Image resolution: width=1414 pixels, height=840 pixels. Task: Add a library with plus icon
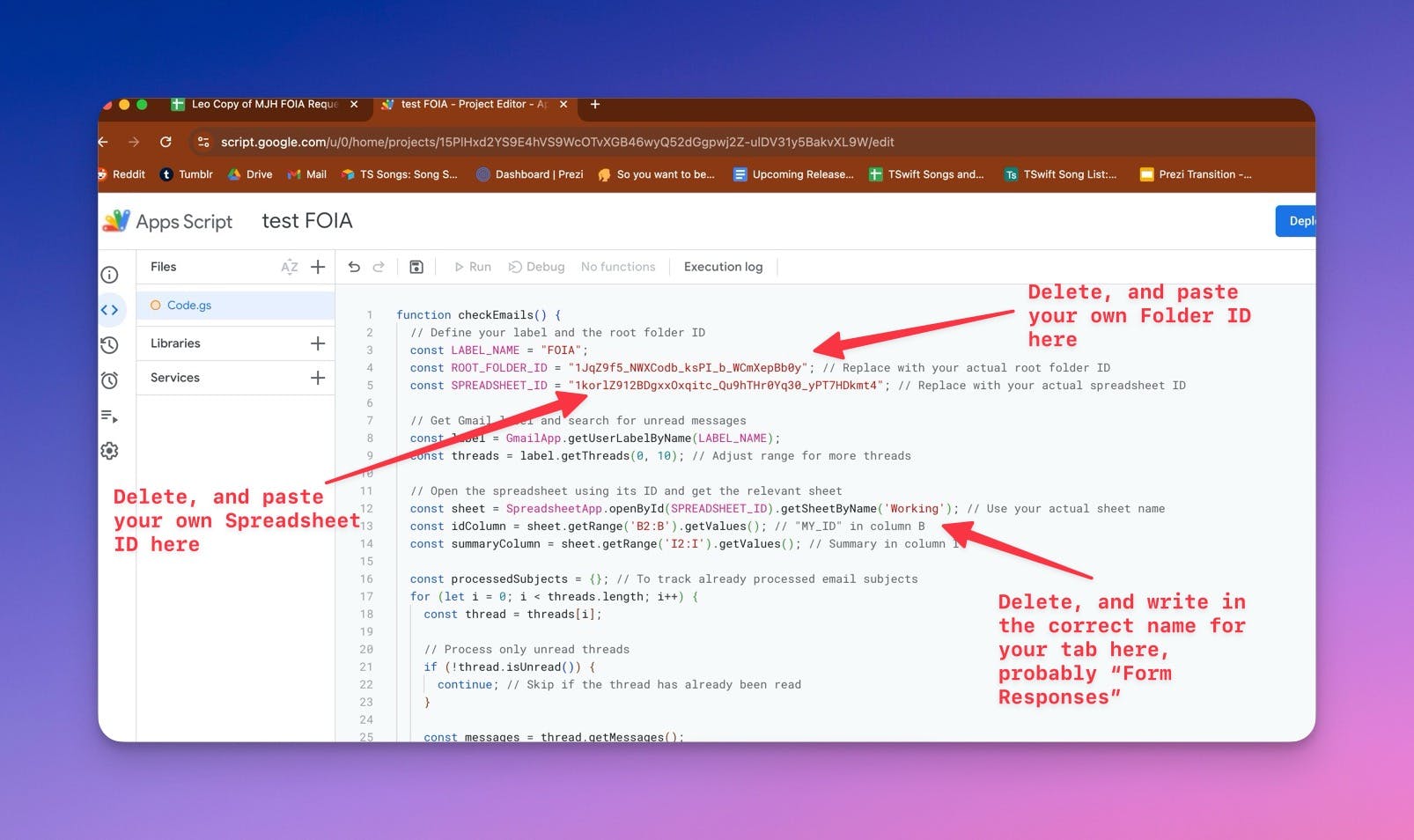[318, 343]
